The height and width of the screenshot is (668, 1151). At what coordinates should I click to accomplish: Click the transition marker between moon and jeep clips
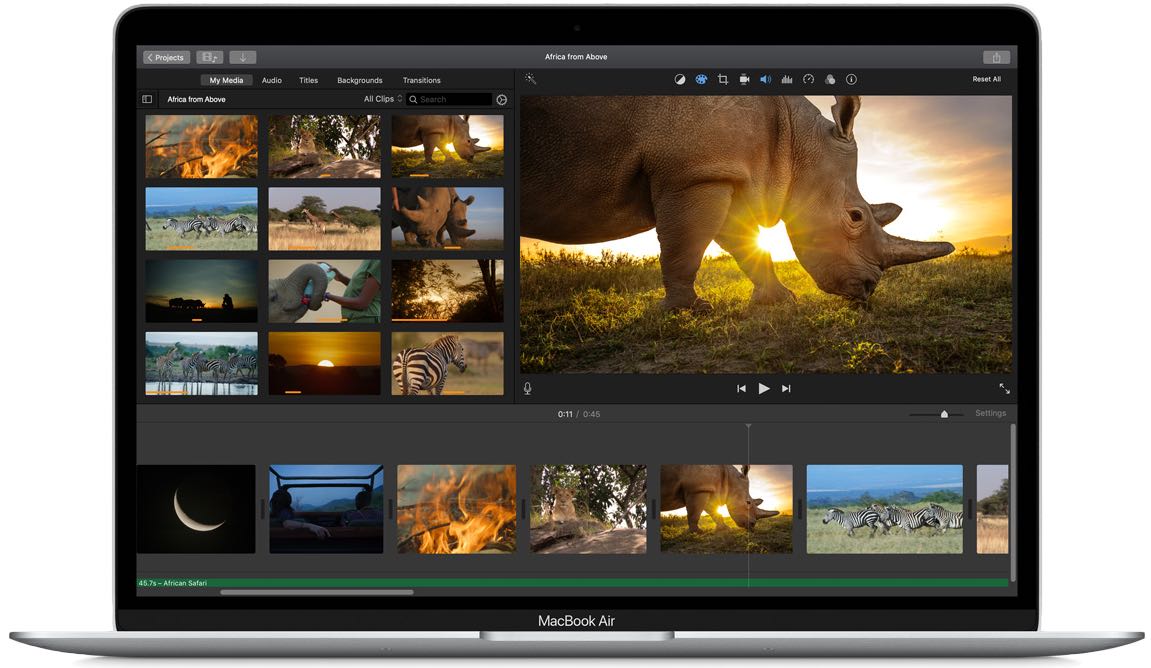click(263, 509)
